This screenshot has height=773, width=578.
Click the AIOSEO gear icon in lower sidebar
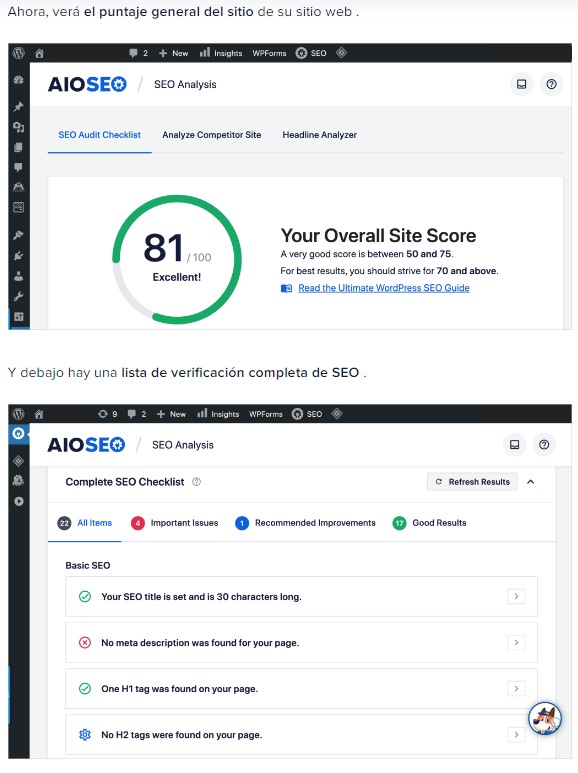click(x=18, y=434)
